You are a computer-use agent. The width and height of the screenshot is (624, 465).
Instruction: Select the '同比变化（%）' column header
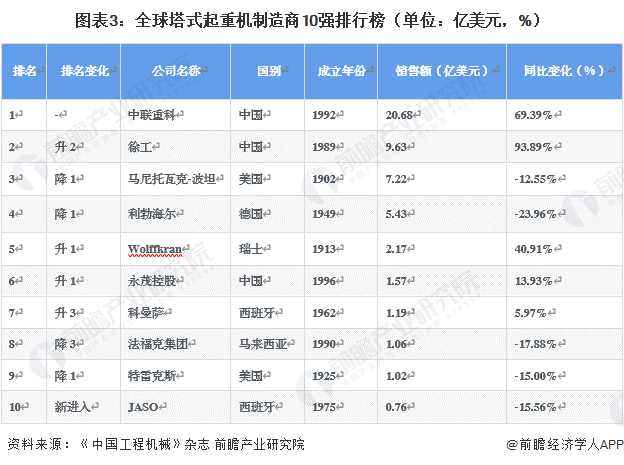tap(565, 71)
